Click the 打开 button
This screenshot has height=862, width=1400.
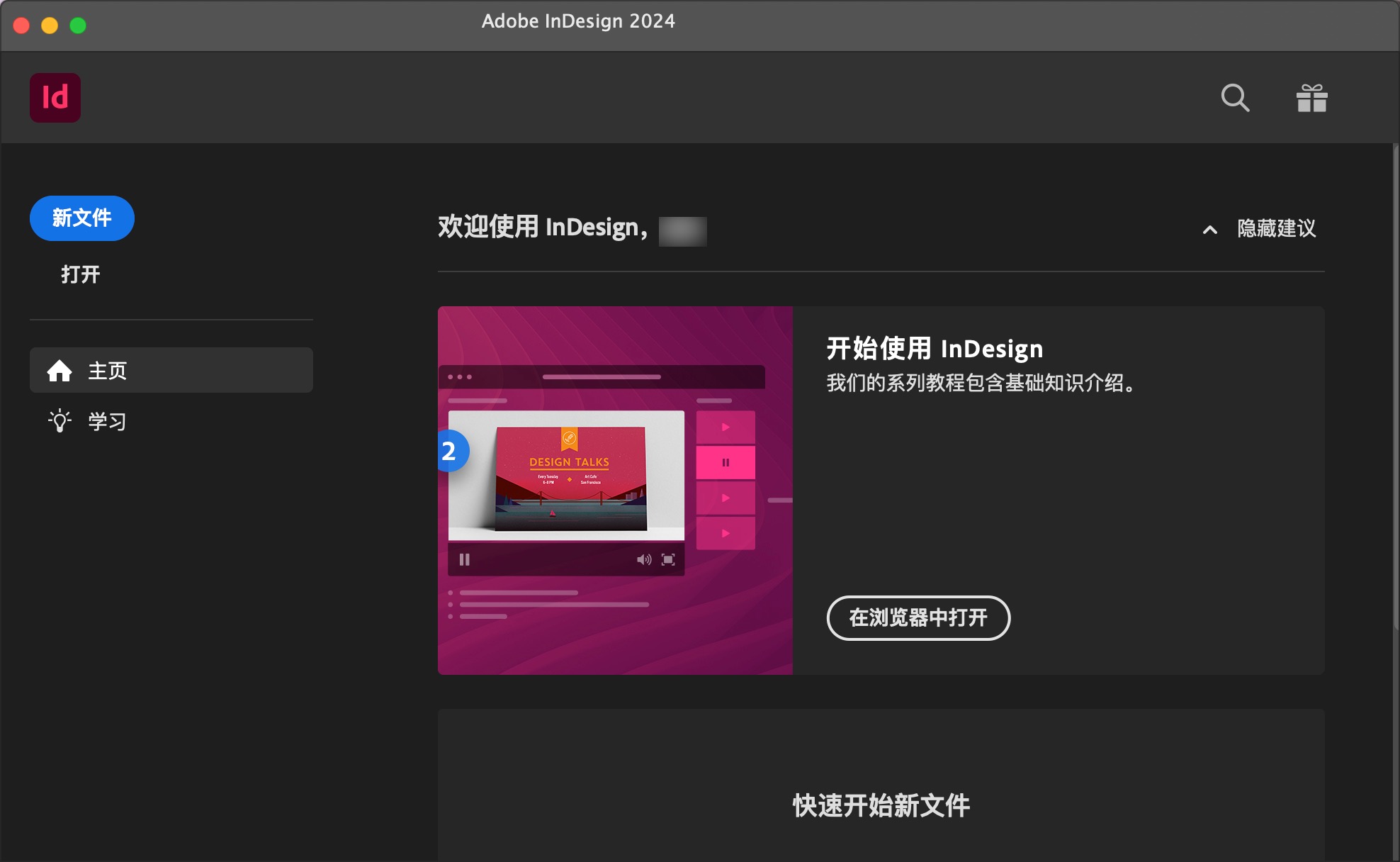pos(81,274)
